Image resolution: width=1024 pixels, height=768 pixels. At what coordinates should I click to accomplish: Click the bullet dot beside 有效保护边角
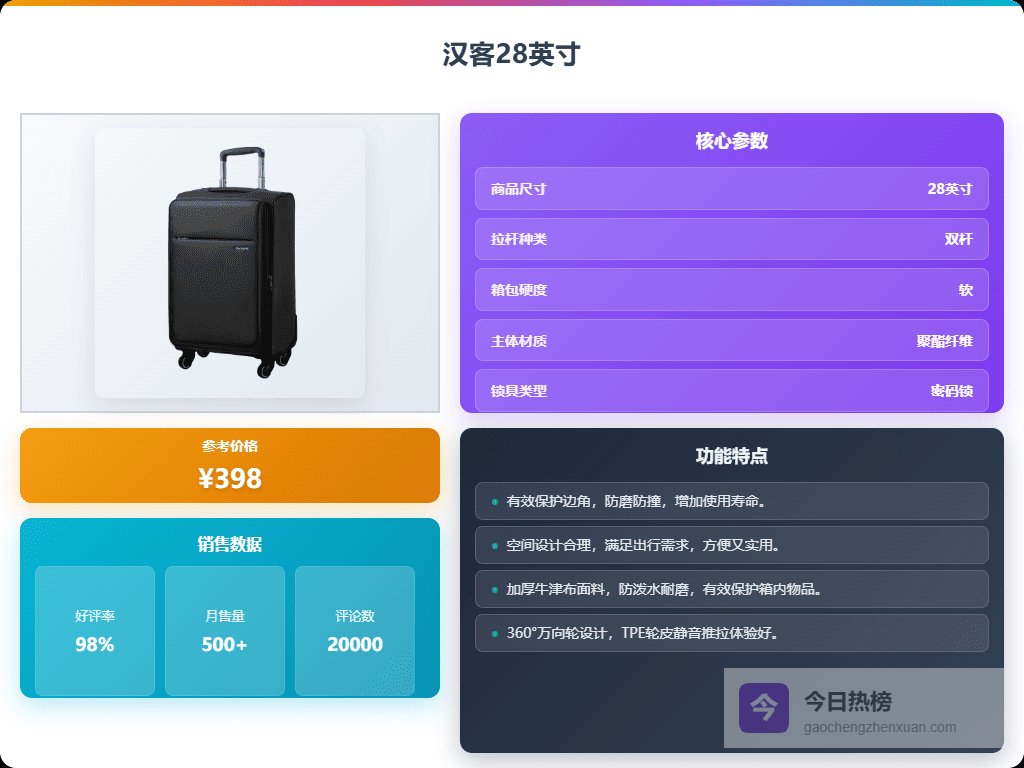coord(494,502)
